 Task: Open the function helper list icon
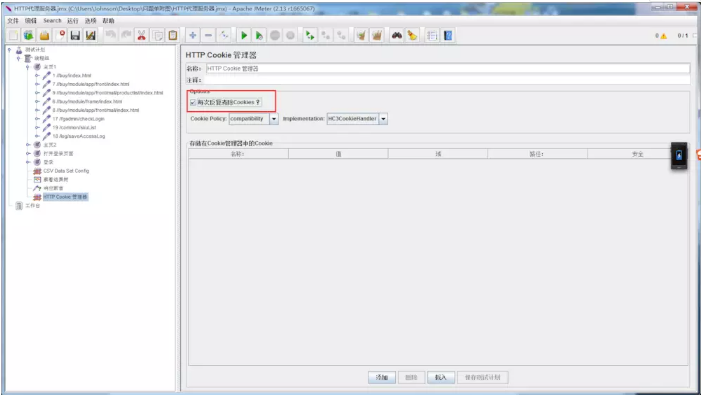tap(432, 35)
